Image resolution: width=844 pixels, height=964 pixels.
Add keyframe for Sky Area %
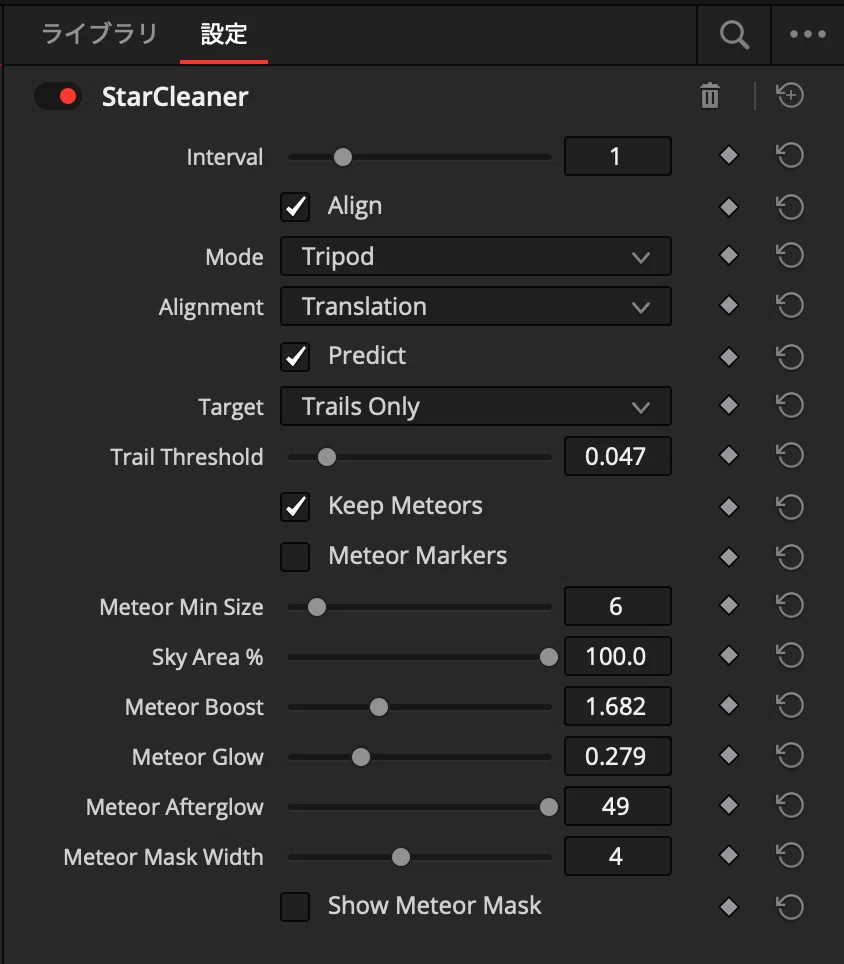pos(729,655)
